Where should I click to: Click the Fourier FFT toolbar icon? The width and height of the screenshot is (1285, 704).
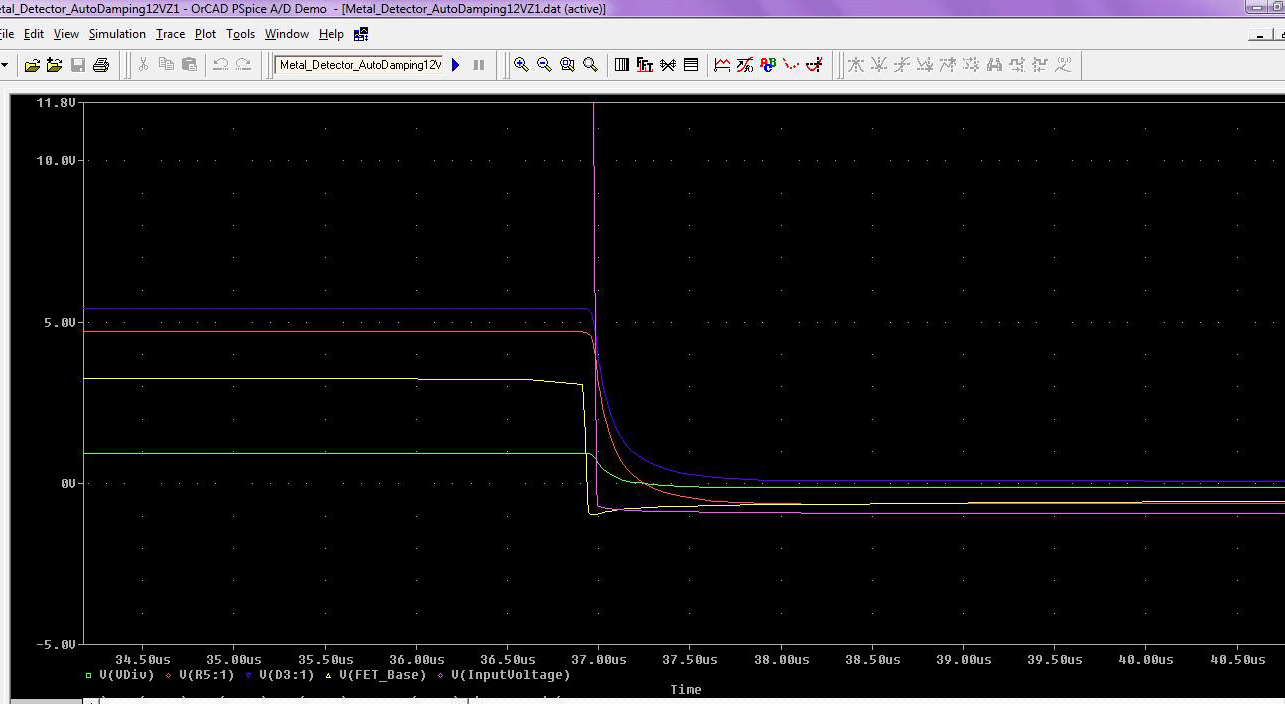pos(645,65)
